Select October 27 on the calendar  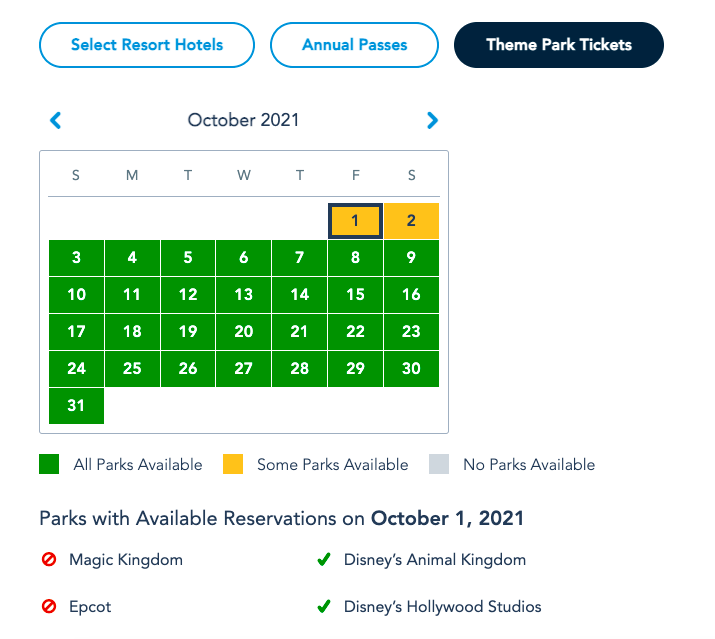243,369
